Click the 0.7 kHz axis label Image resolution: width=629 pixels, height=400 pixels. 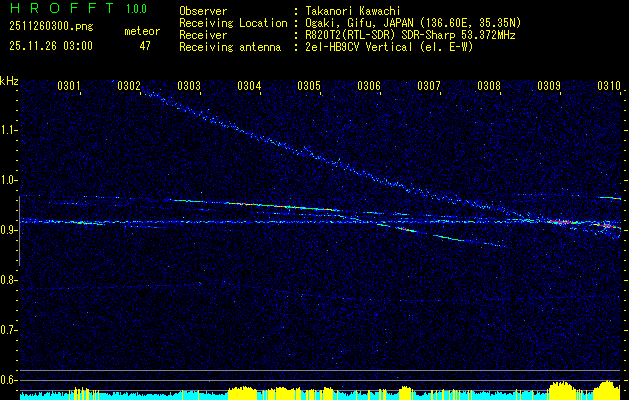tap(7, 330)
